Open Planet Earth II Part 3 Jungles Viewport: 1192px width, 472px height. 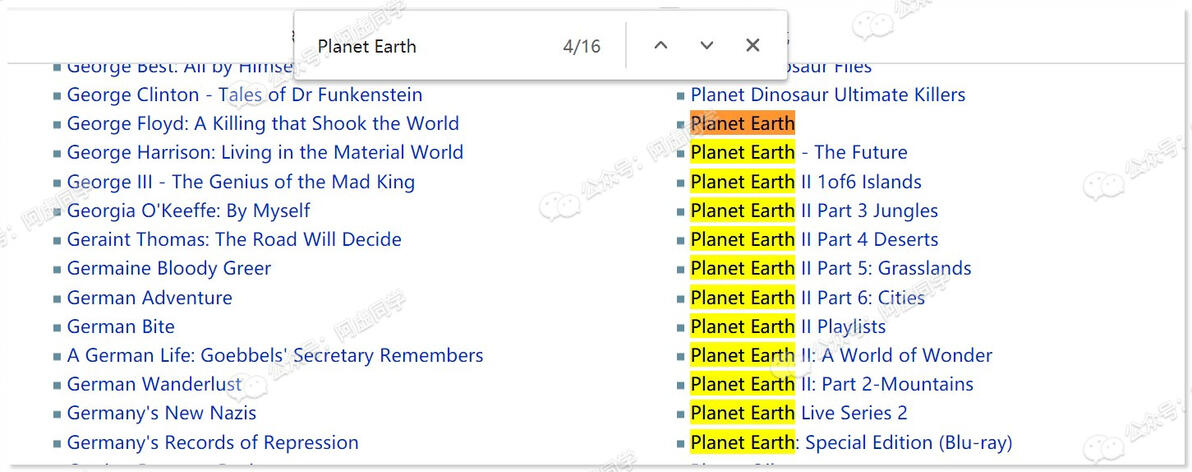[814, 211]
